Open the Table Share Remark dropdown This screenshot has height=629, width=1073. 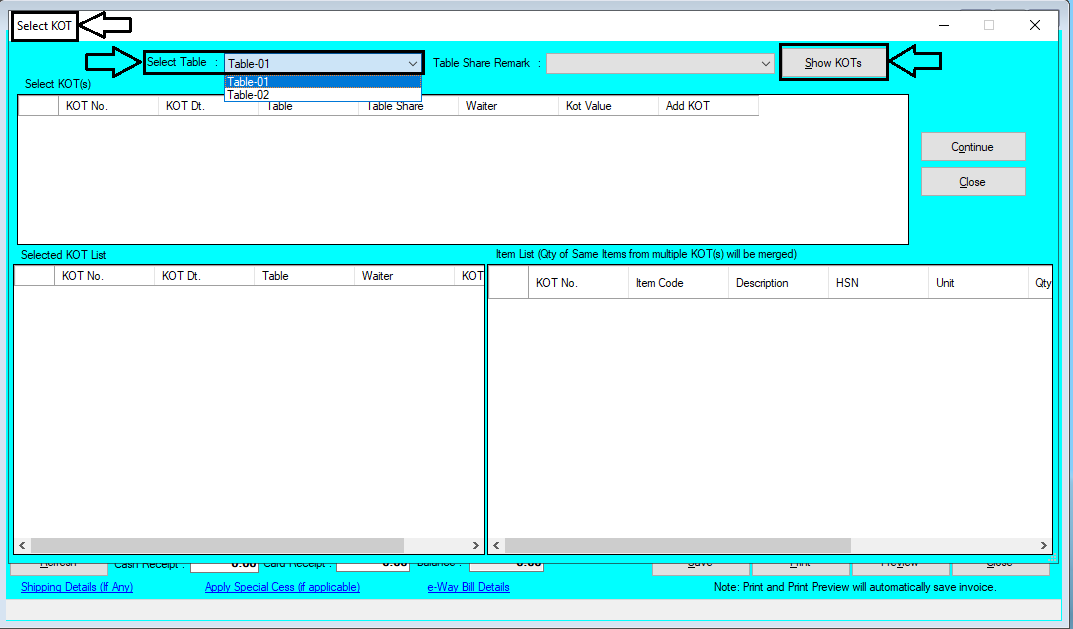[x=764, y=63]
